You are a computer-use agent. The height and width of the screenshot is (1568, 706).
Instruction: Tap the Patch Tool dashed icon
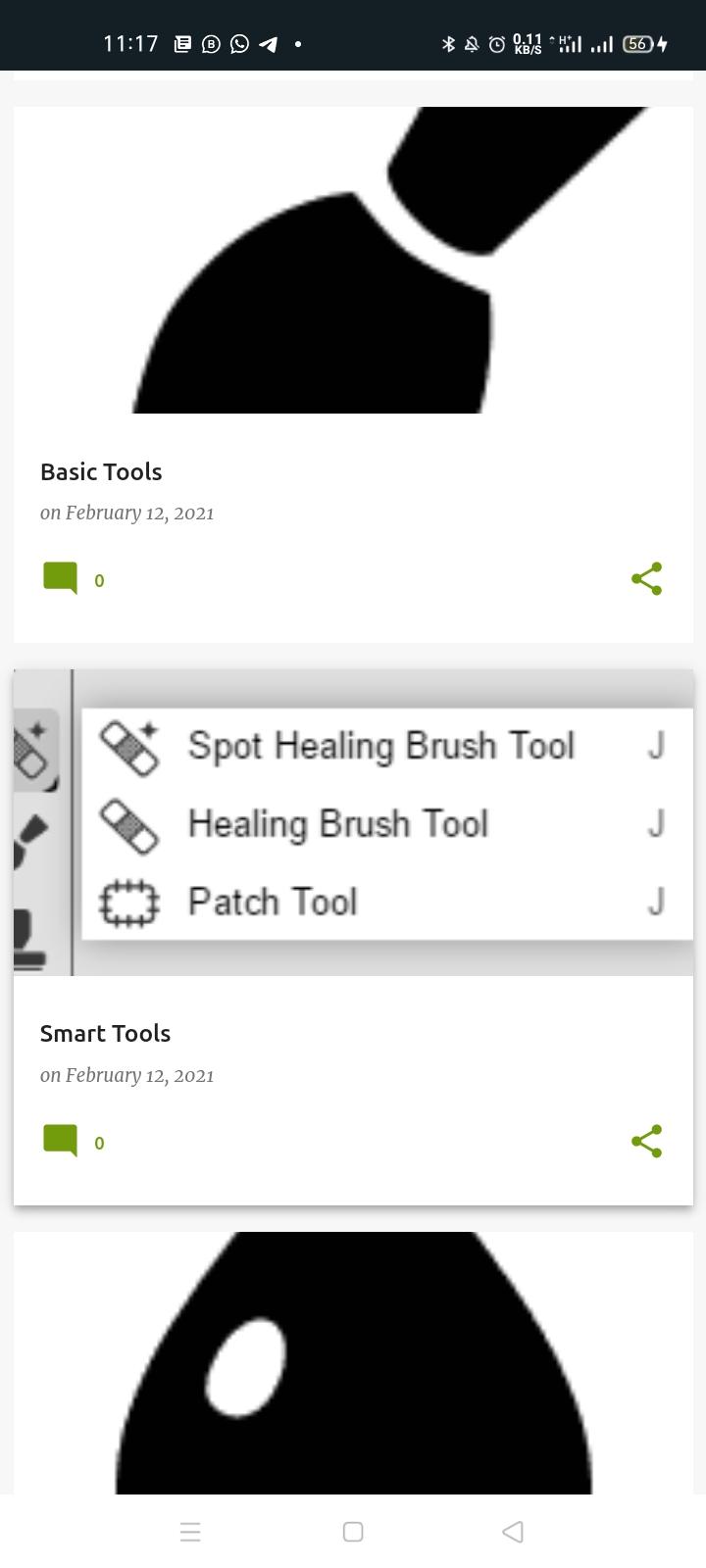(x=129, y=903)
